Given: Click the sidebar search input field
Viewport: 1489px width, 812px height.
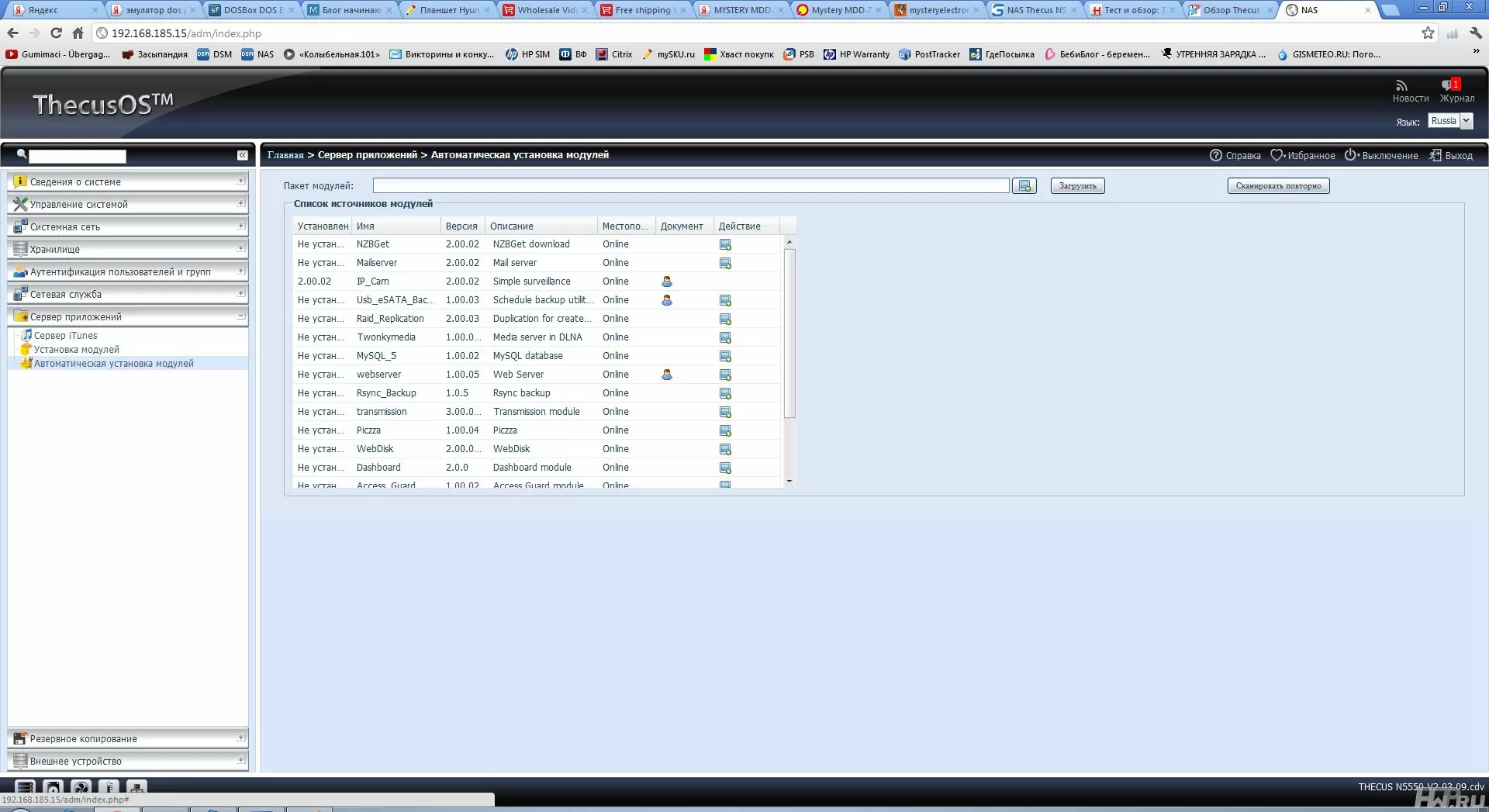Looking at the screenshot, I should pos(77,156).
